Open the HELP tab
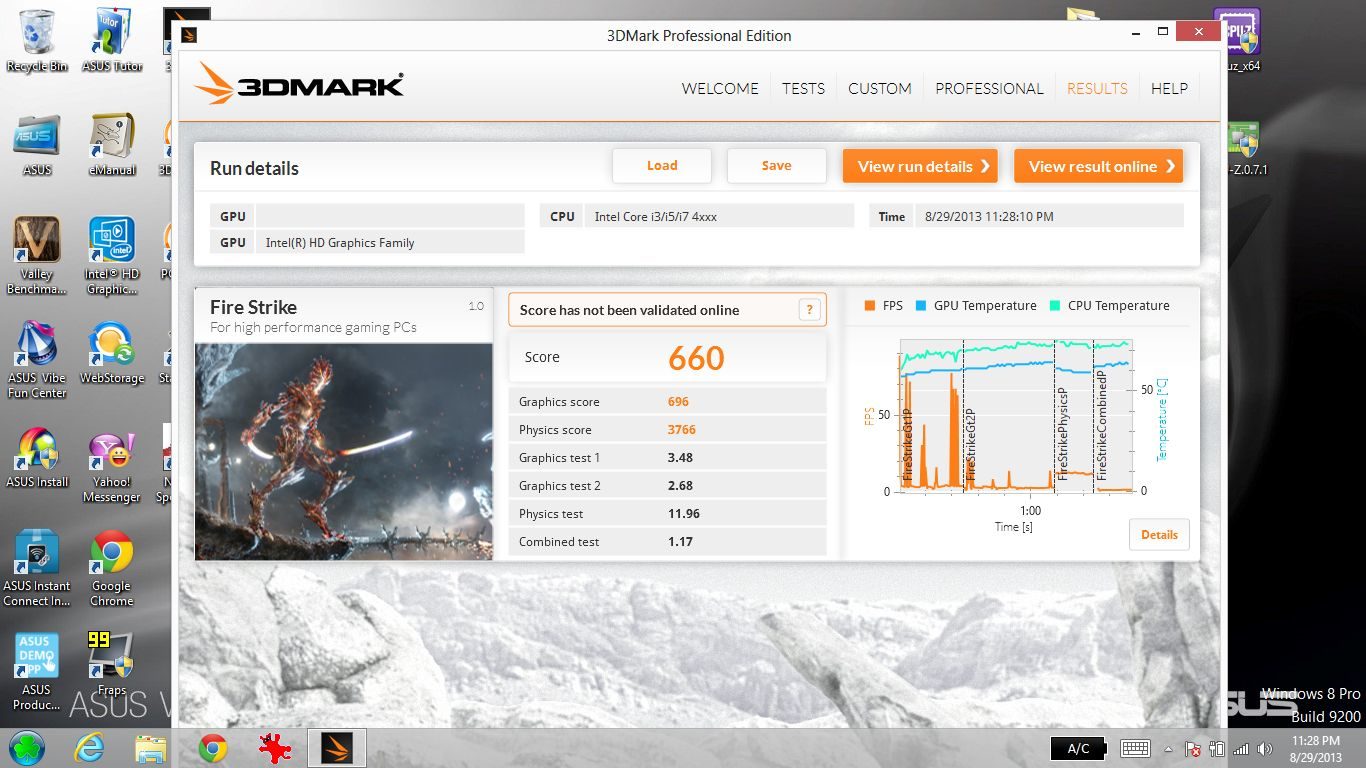Image resolution: width=1366 pixels, height=768 pixels. click(1169, 88)
